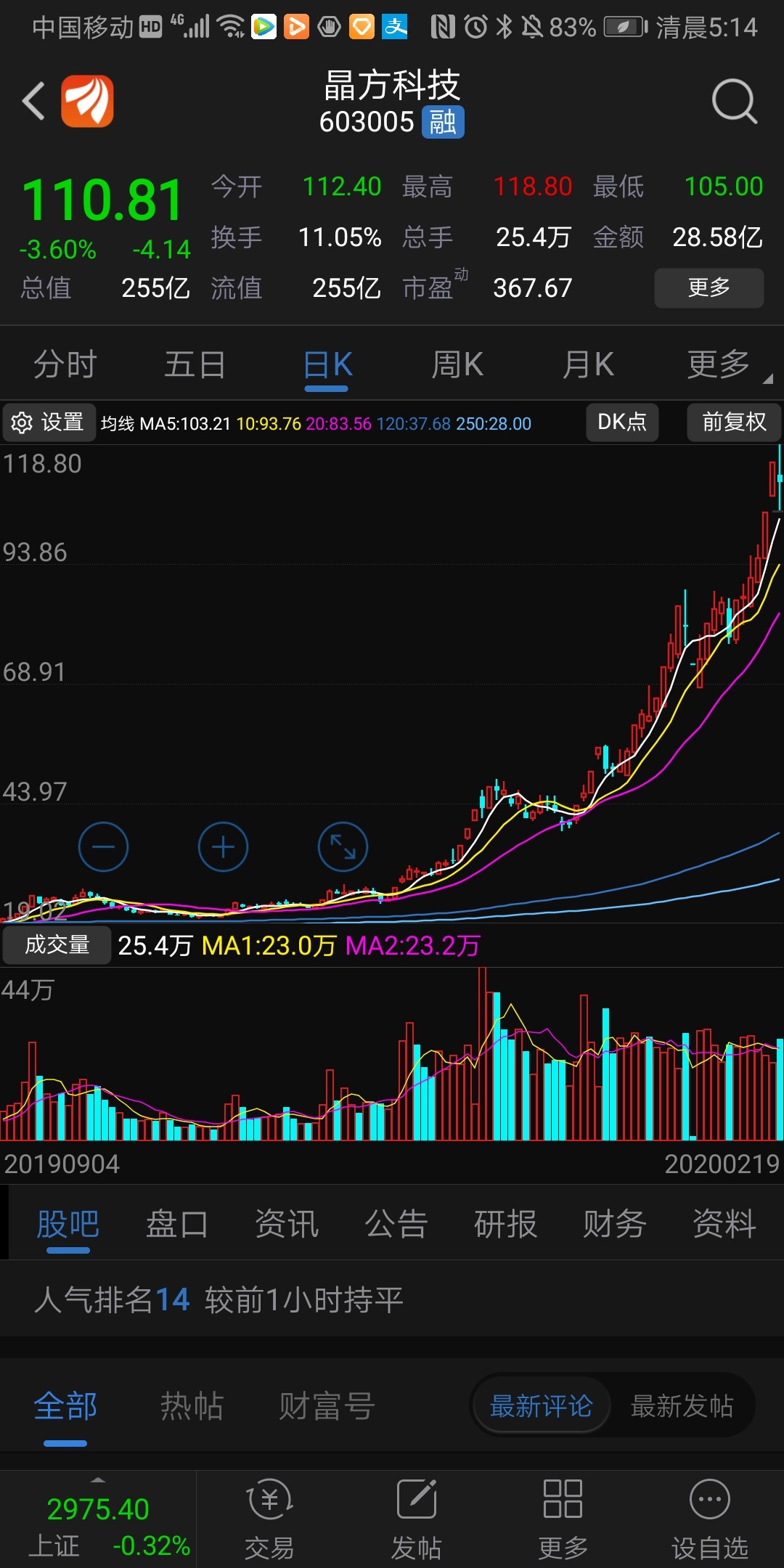Open 人气排名14 popularity ranking row
784x1568 pixels.
click(392, 1299)
